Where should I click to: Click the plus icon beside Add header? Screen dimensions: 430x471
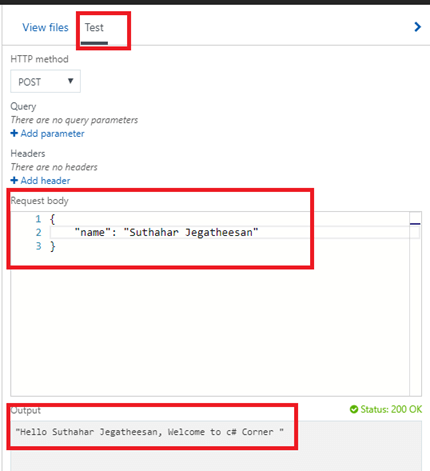(x=14, y=180)
